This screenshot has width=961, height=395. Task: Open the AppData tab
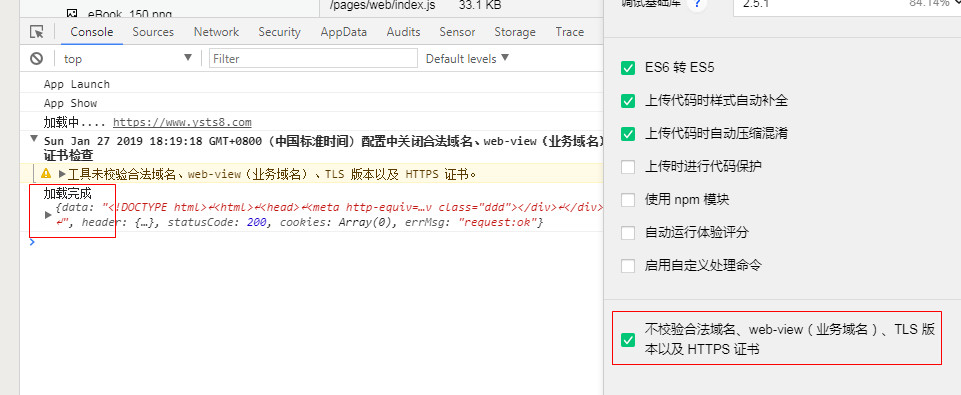pos(344,32)
